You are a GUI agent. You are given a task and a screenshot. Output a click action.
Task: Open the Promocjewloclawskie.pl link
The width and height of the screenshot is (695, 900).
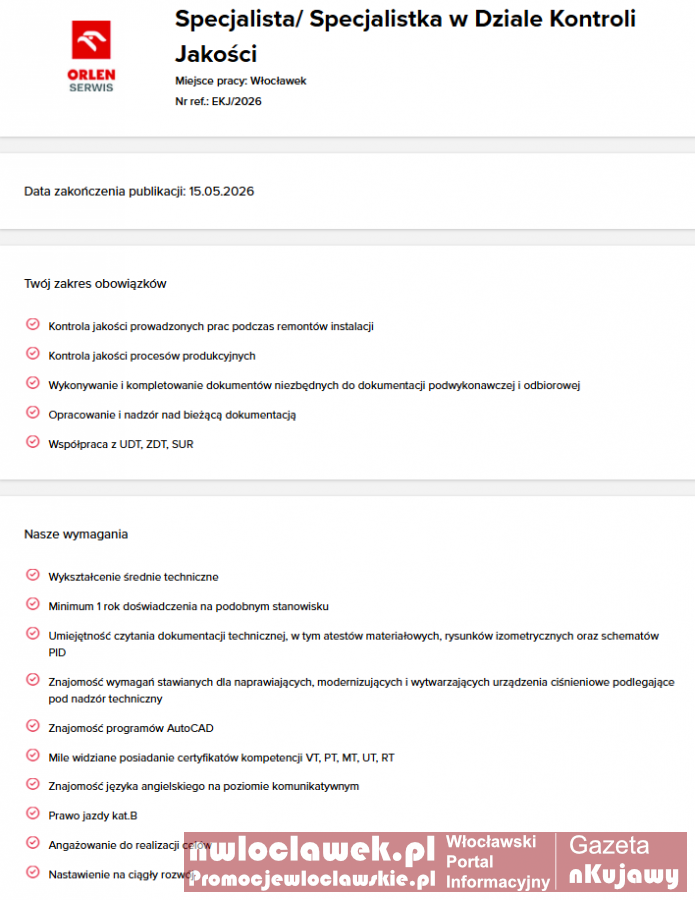[x=311, y=878]
